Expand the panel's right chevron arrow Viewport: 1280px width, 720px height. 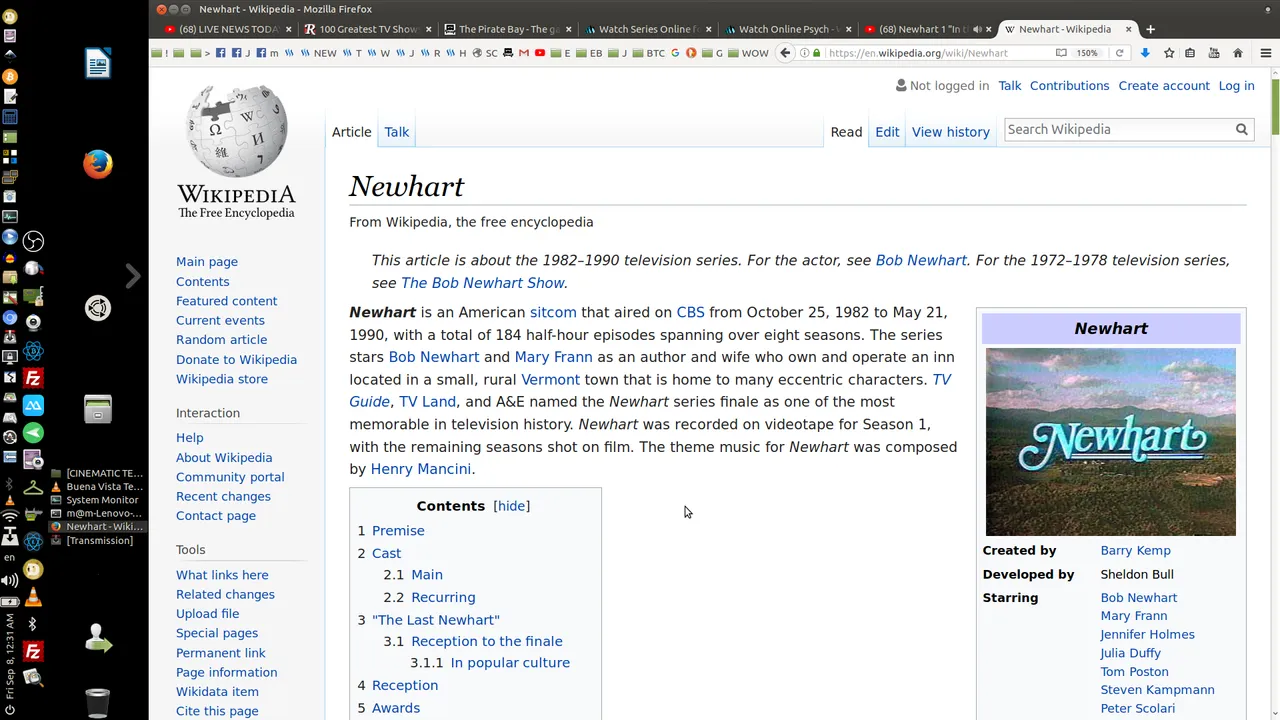(x=133, y=276)
